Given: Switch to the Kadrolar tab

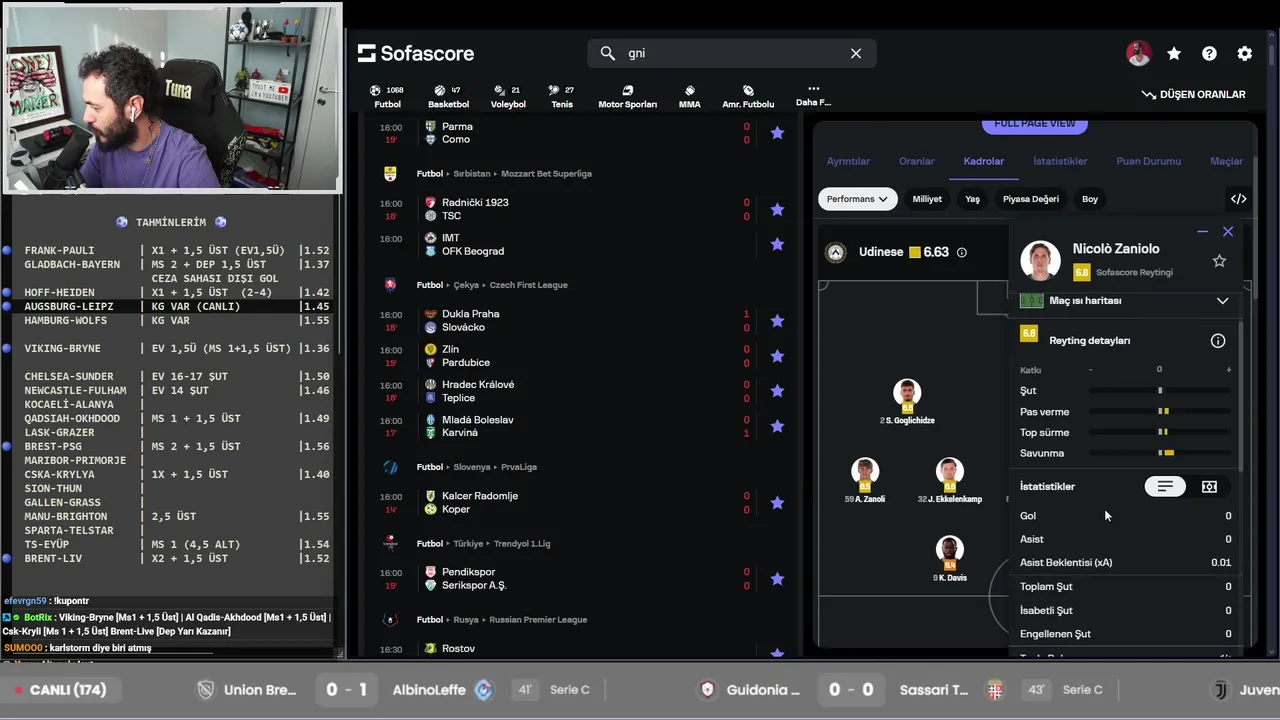Looking at the screenshot, I should (x=983, y=161).
